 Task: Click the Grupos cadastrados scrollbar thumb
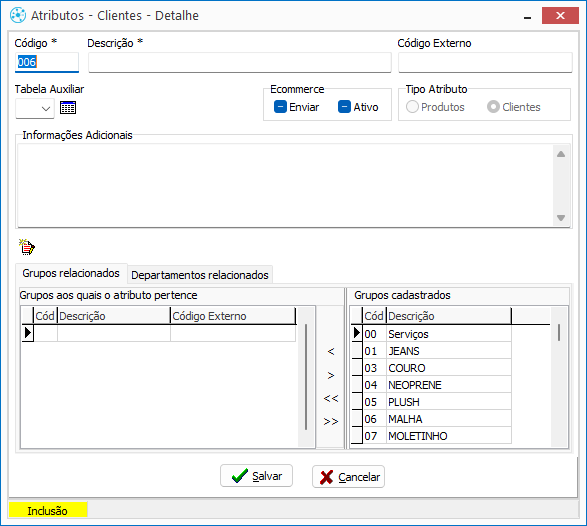[x=559, y=332]
